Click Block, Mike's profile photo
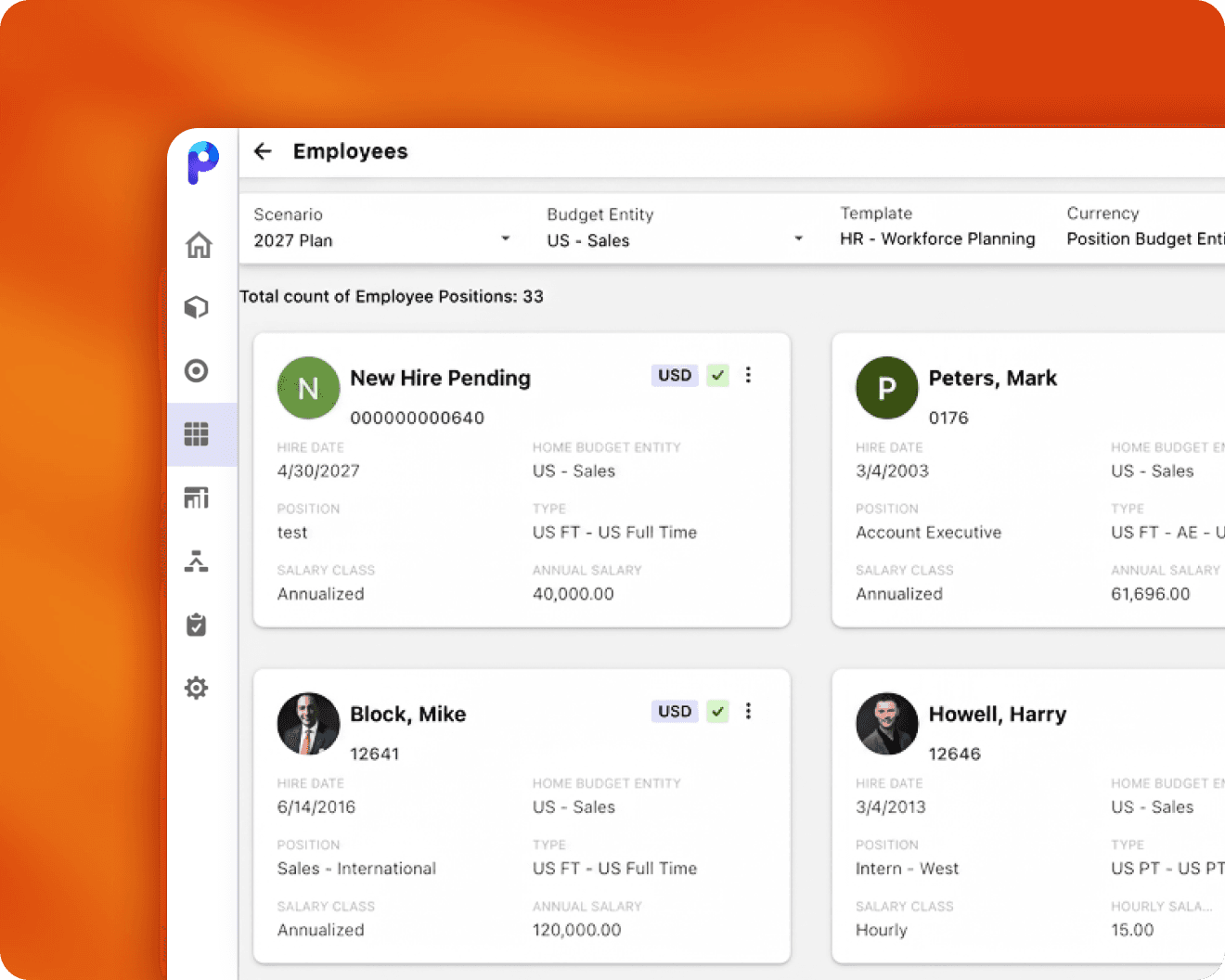The width and height of the screenshot is (1225, 980). coord(308,724)
